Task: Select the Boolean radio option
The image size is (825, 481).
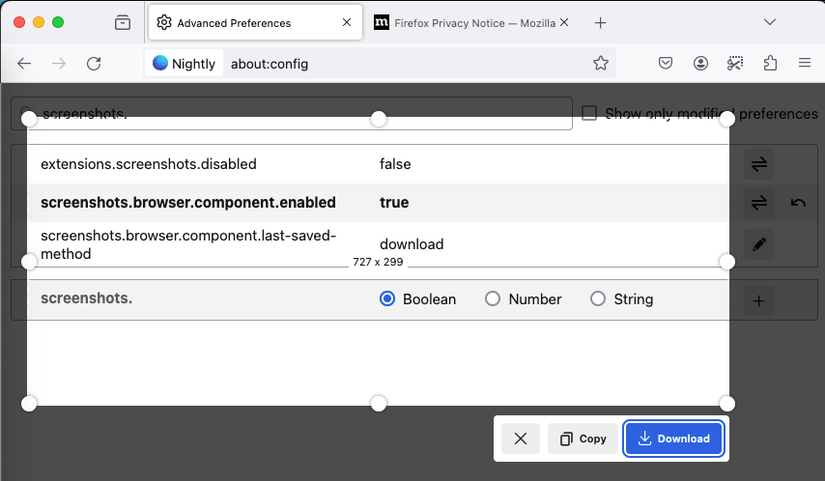Action: [388, 299]
